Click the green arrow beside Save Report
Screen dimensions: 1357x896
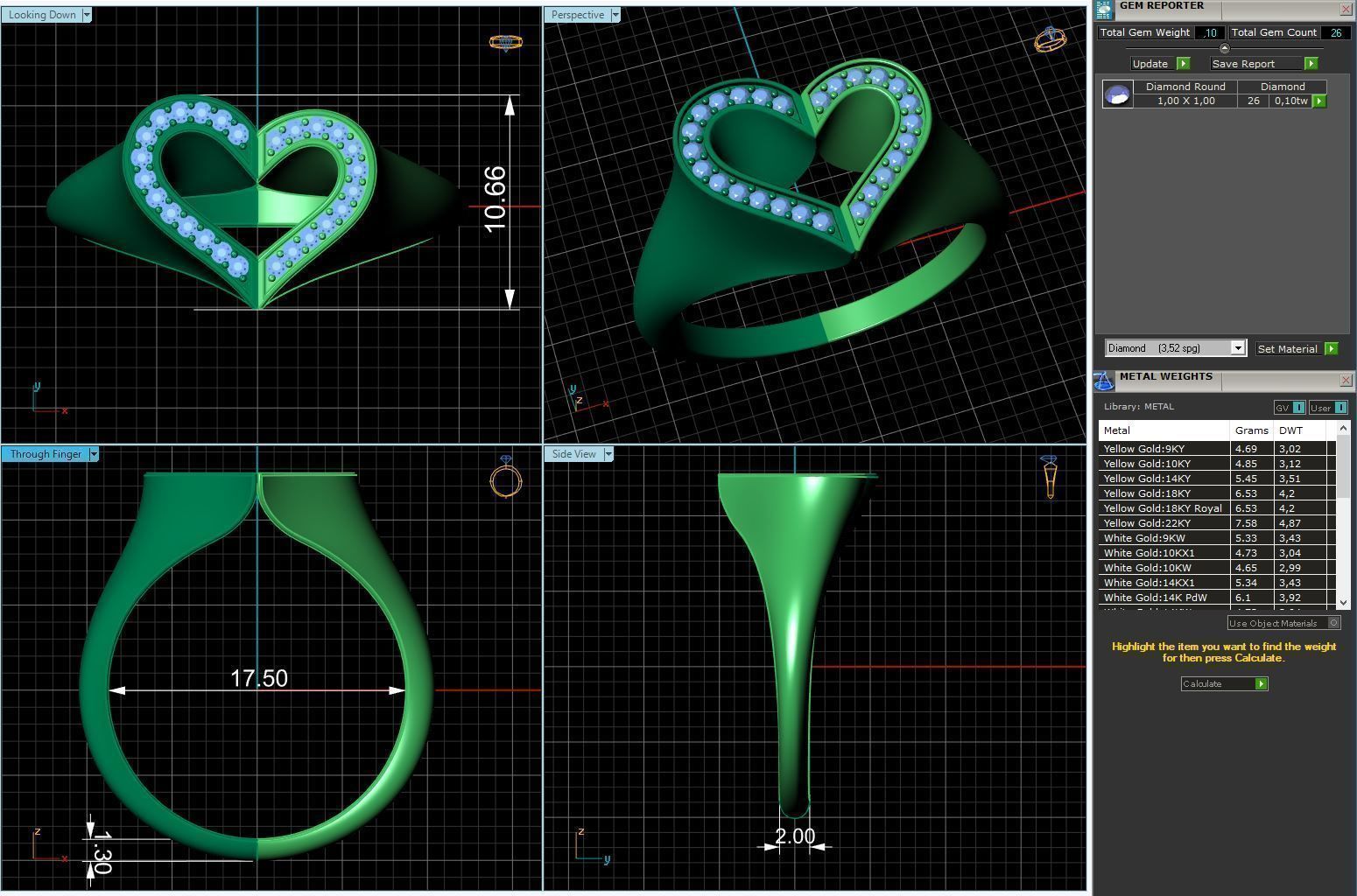pos(1311,64)
